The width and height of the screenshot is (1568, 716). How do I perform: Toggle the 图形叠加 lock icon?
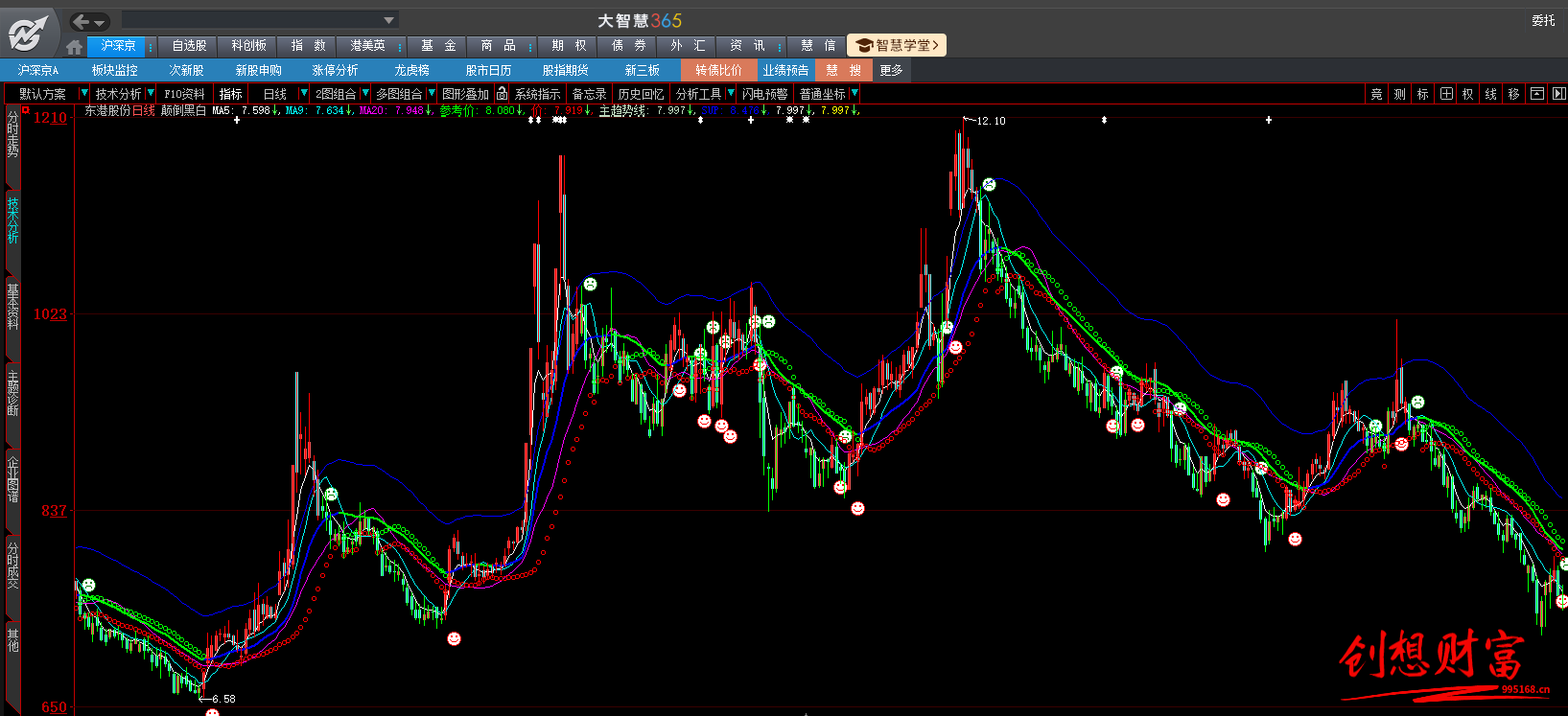(502, 94)
